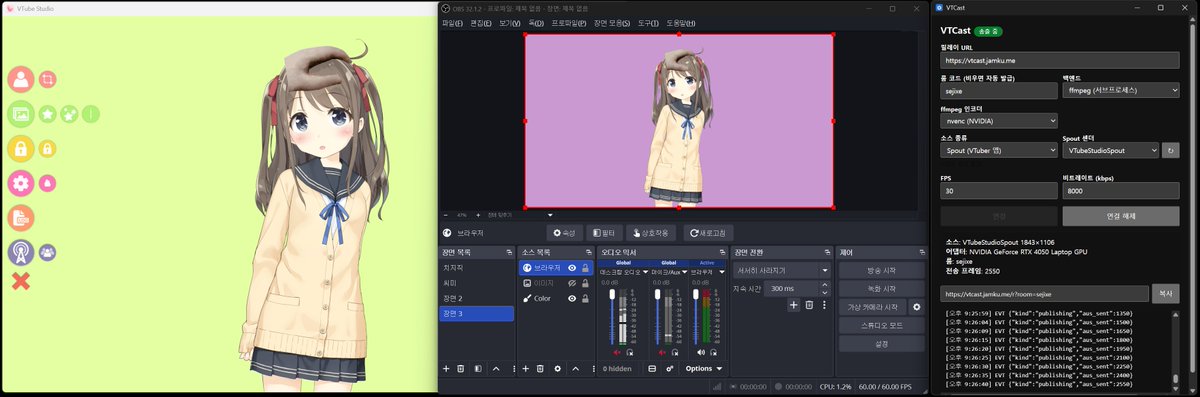The height and width of the screenshot is (397, 1200).
Task: Click the large yellow lock icon in VTube Studio
Action: tap(21, 149)
